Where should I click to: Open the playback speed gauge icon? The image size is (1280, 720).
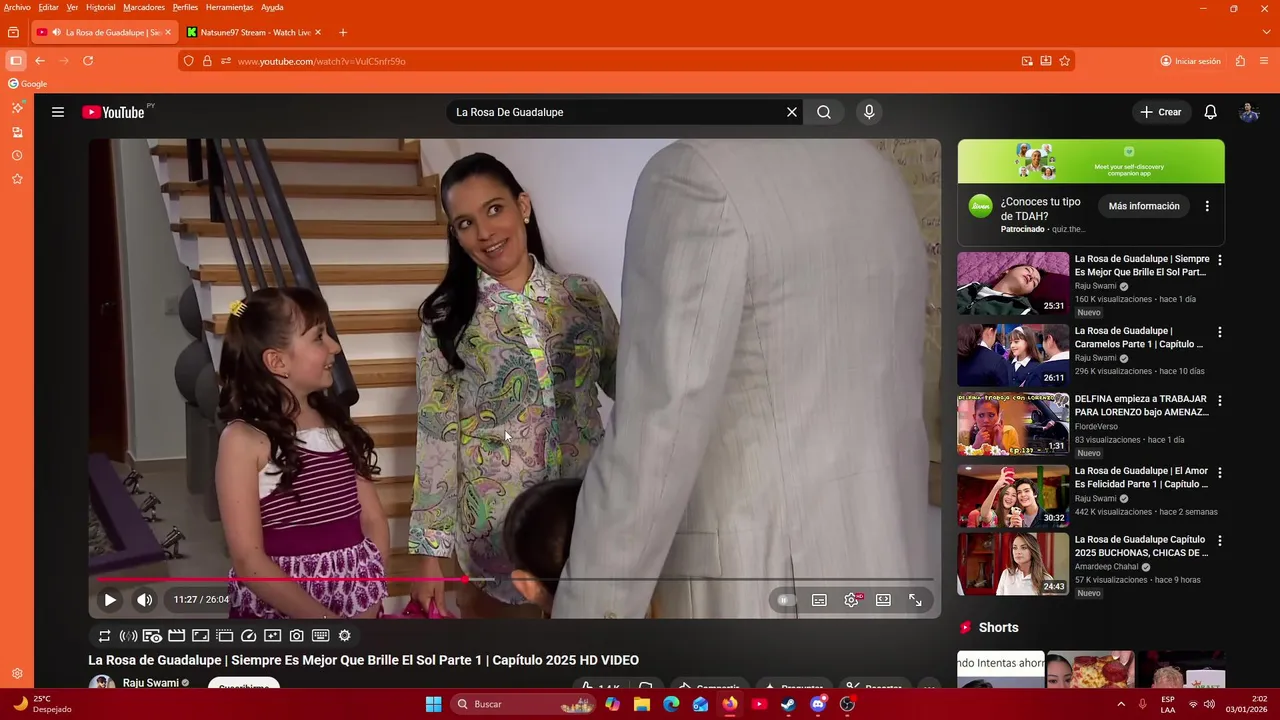[248, 636]
